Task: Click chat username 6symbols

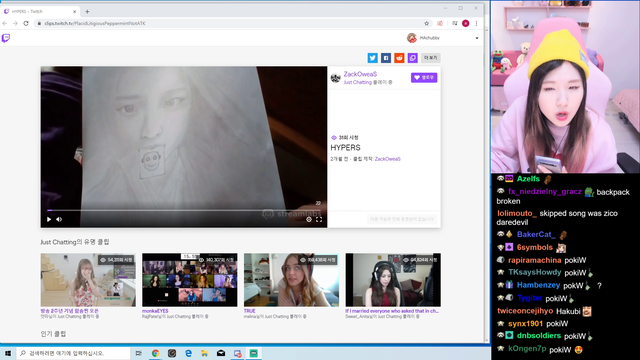Action: (534, 247)
